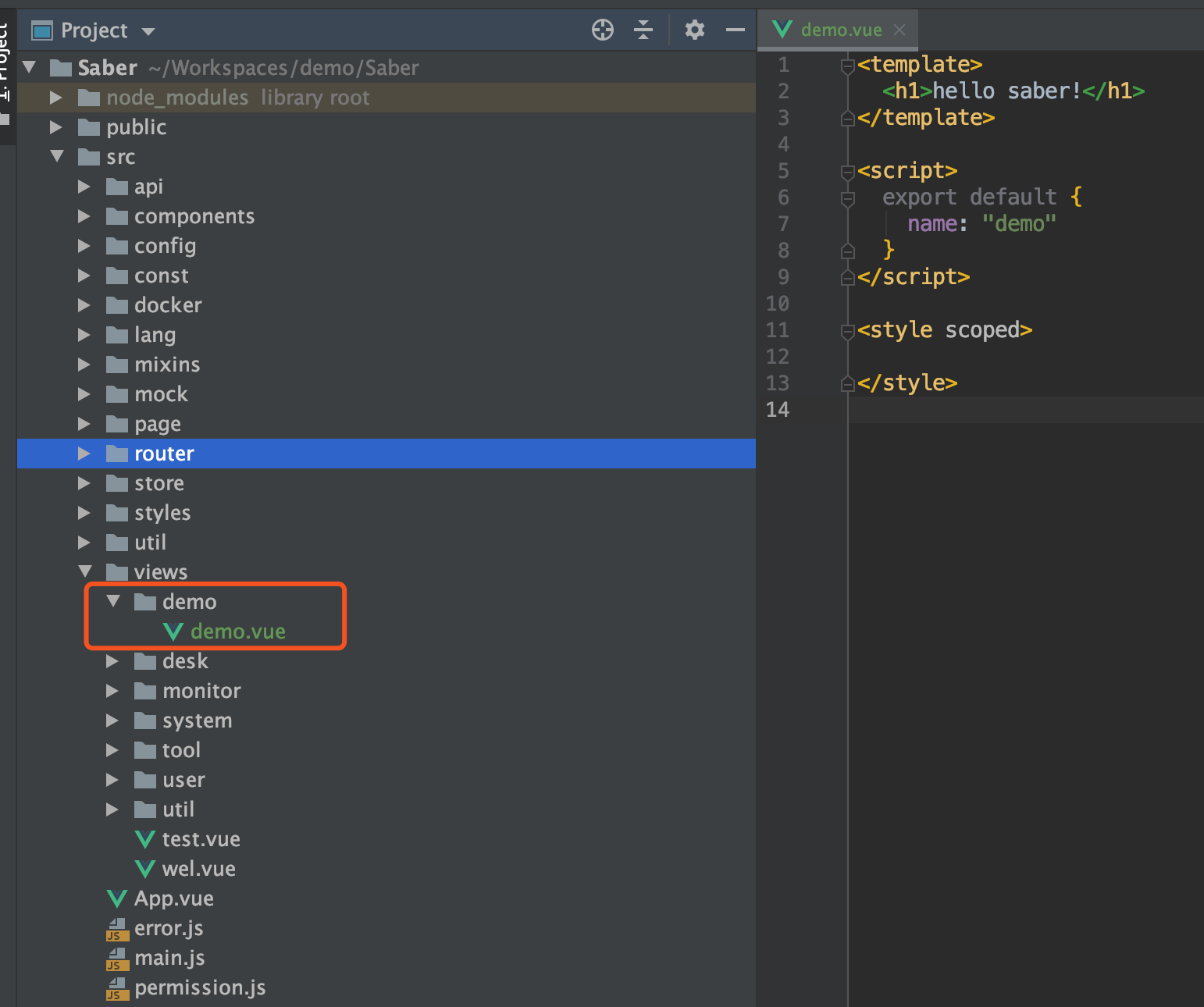Expand the monitor folder
The height and width of the screenshot is (1007, 1204).
tap(112, 691)
